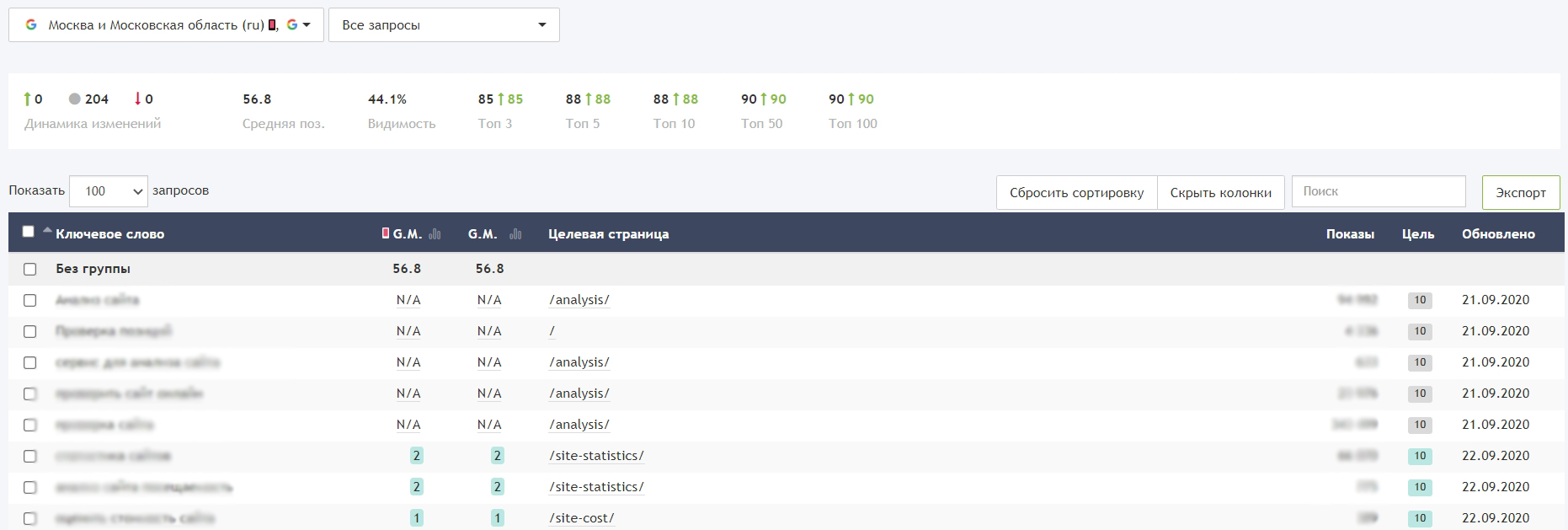Click green arrow in Топ 100 stat

point(851,99)
